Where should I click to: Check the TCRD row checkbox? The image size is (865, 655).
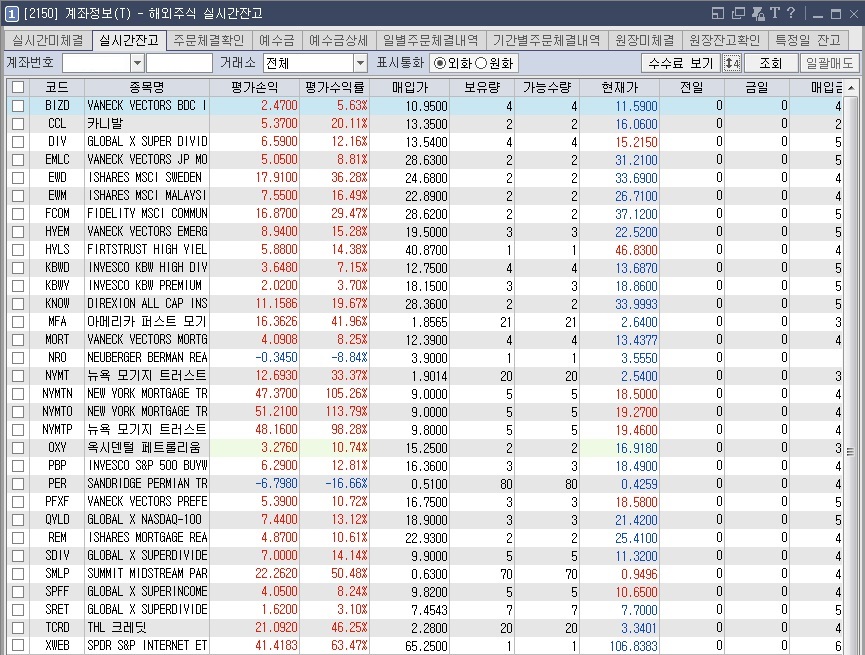coord(18,627)
